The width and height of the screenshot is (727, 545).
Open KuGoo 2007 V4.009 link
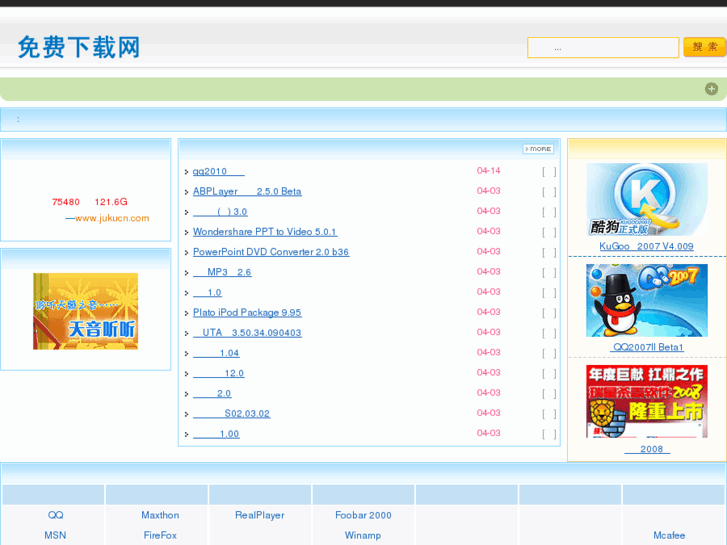point(646,246)
